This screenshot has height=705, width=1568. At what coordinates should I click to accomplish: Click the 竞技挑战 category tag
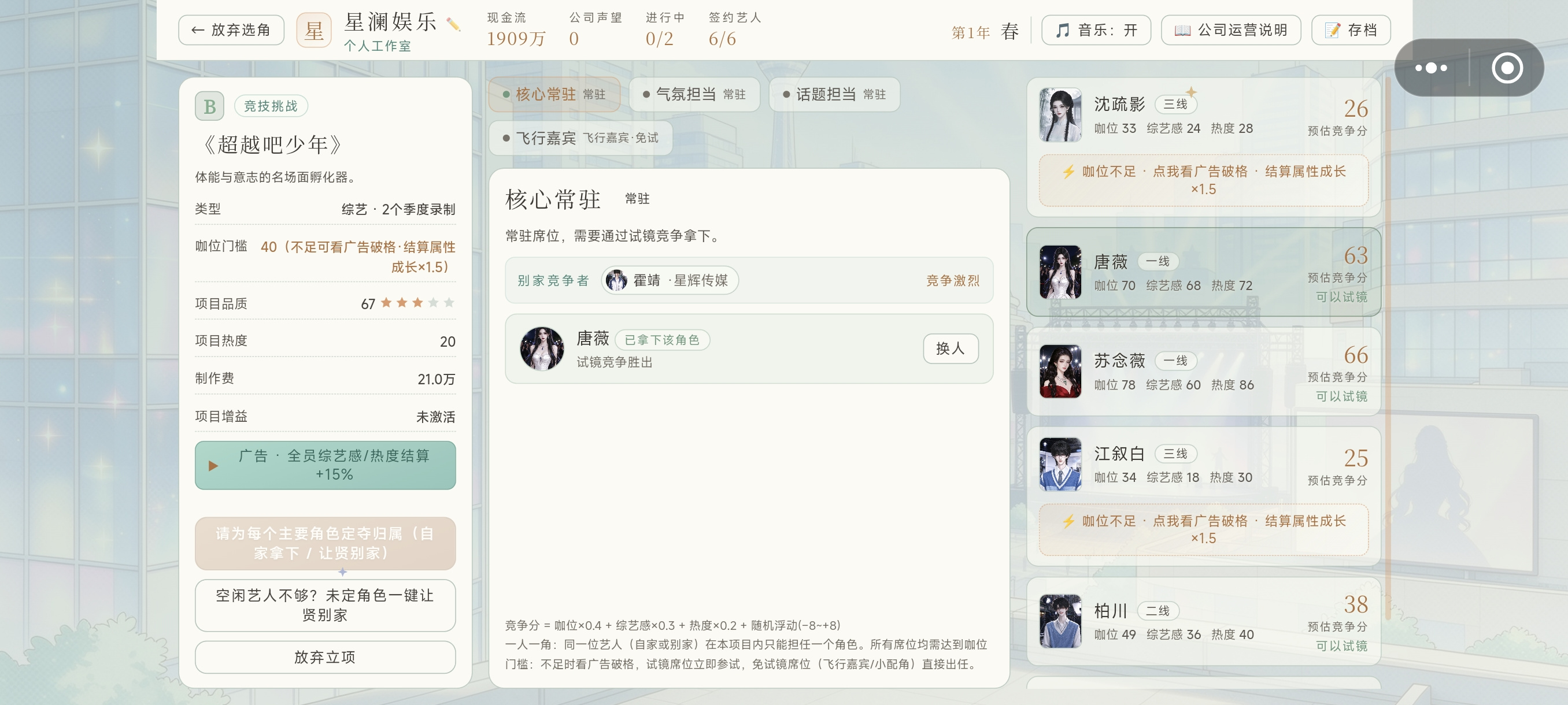click(x=271, y=106)
